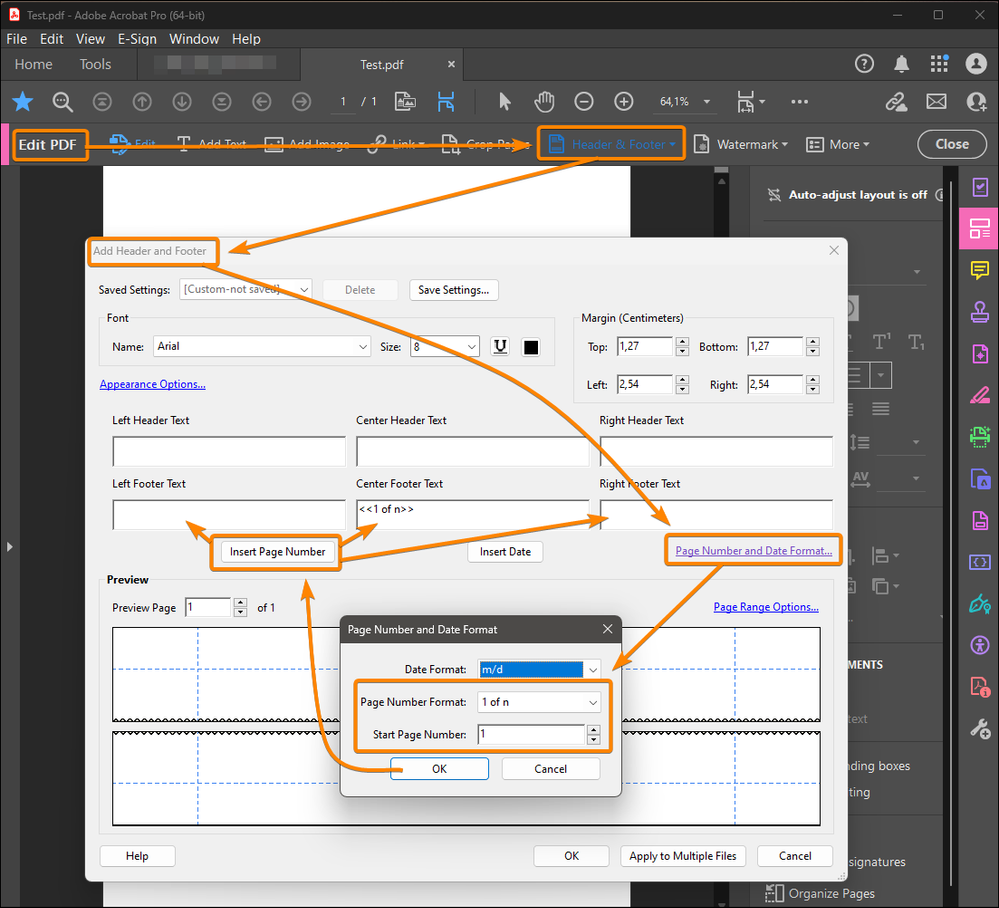This screenshot has height=908, width=999.
Task: Open the Appearance Options link
Action: (152, 384)
